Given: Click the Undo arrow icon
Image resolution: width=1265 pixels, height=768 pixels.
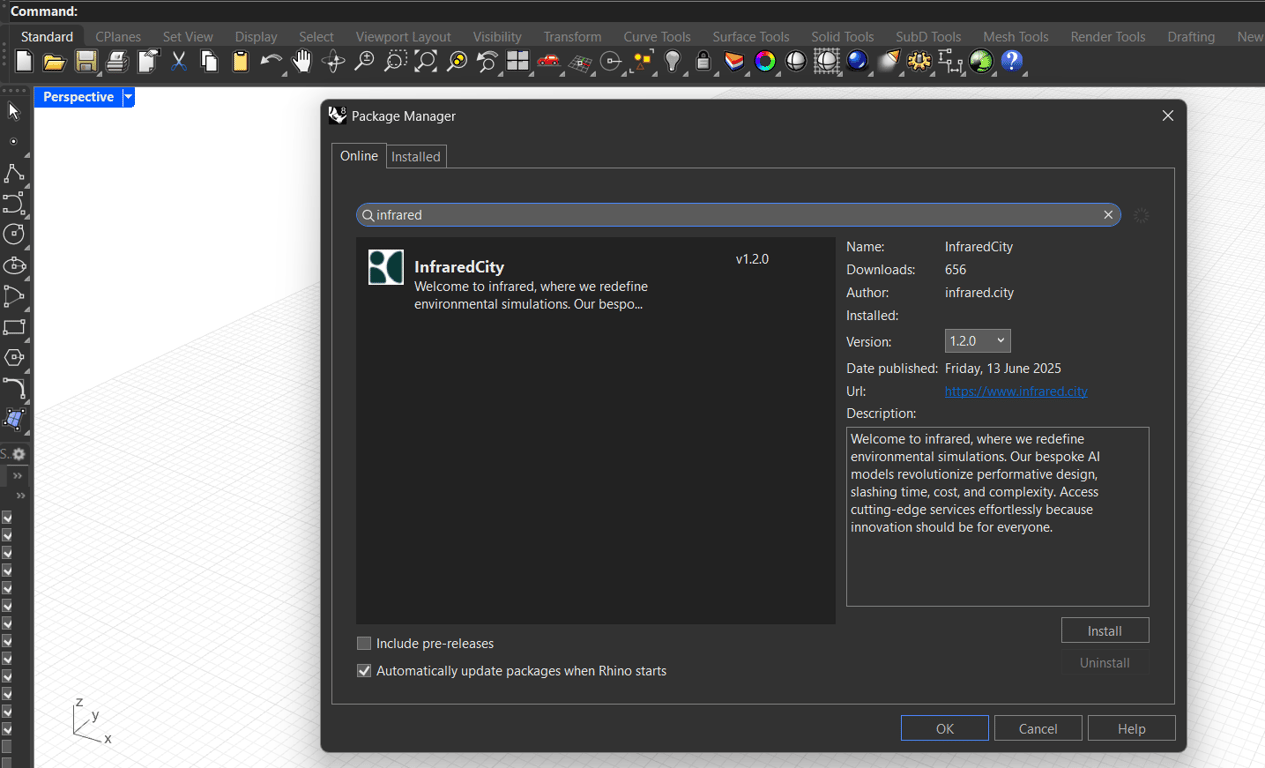Looking at the screenshot, I should pyautogui.click(x=271, y=62).
